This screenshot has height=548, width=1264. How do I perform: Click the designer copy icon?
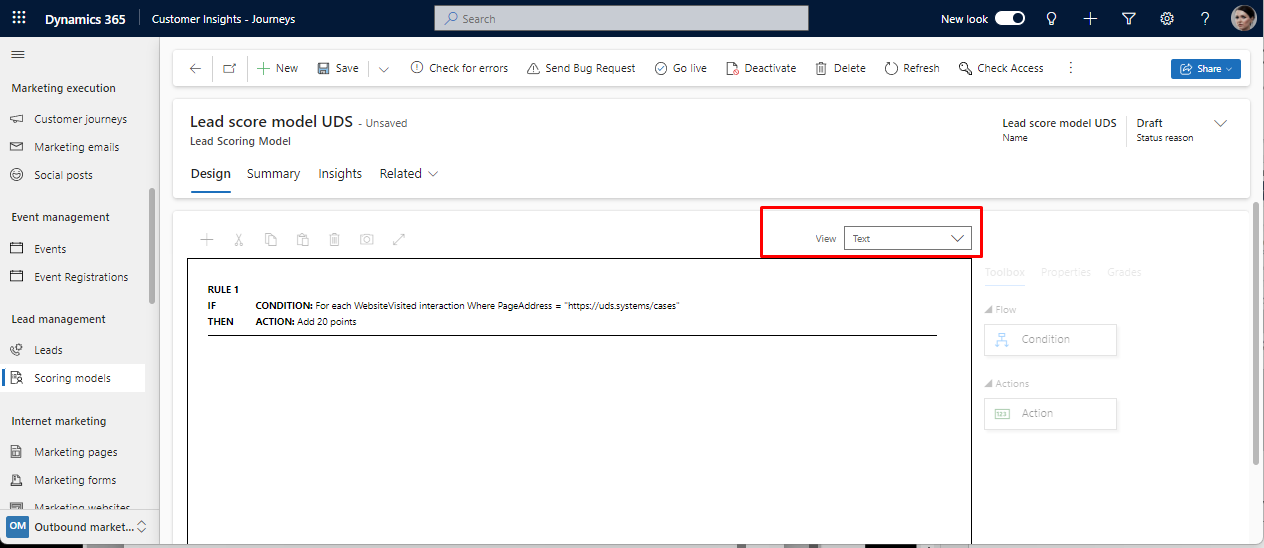271,240
